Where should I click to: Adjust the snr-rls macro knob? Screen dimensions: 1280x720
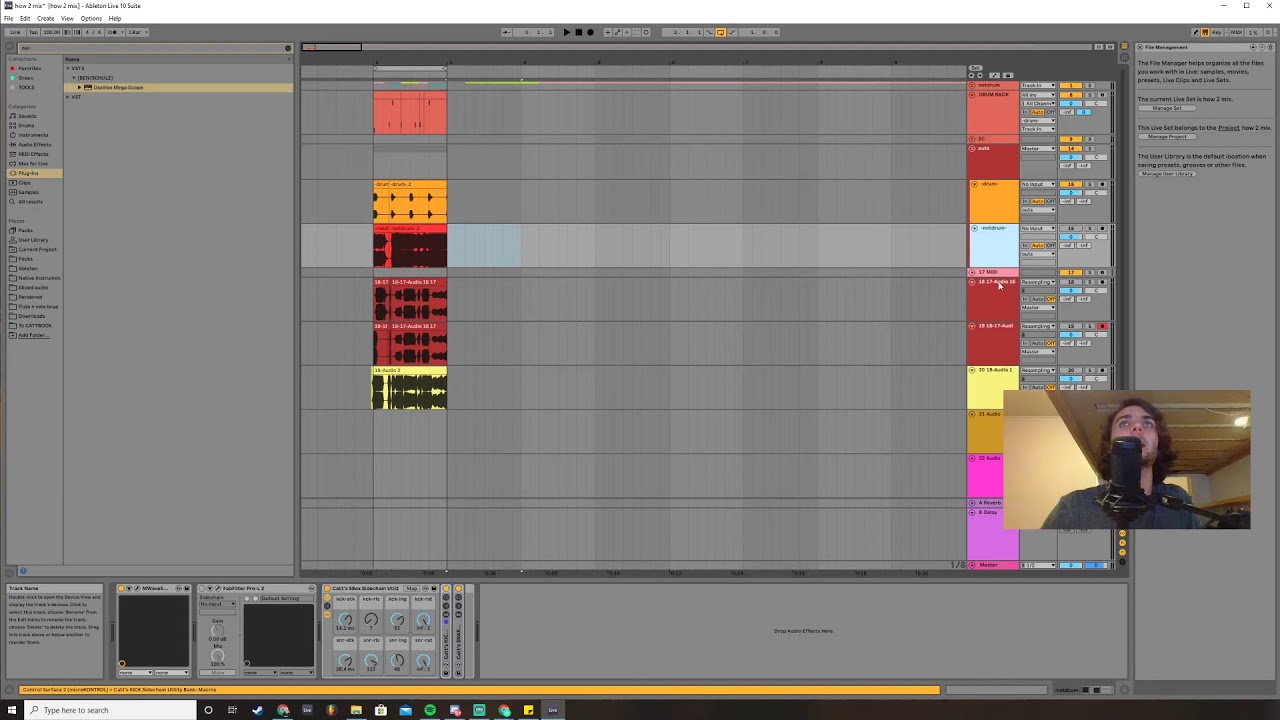[x=371, y=660]
